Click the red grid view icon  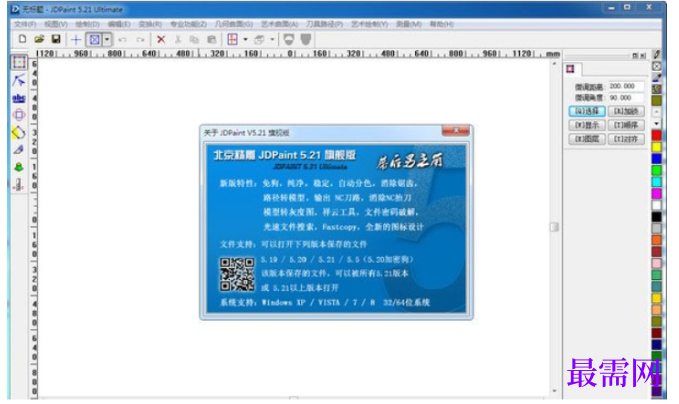(x=233, y=40)
